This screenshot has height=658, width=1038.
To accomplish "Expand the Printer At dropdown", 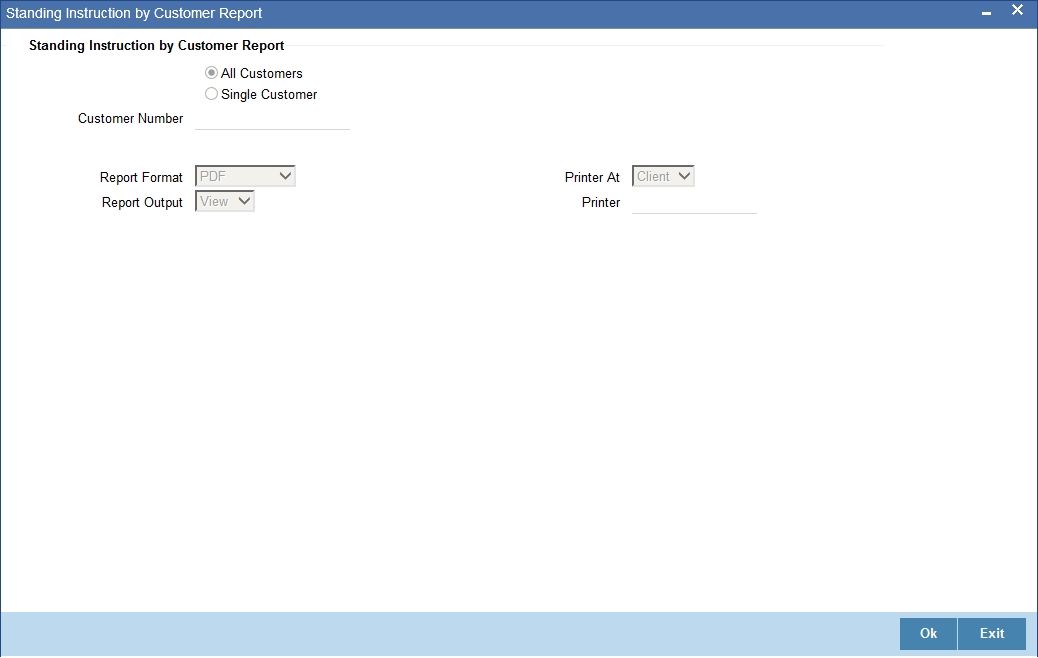I will 663,177.
